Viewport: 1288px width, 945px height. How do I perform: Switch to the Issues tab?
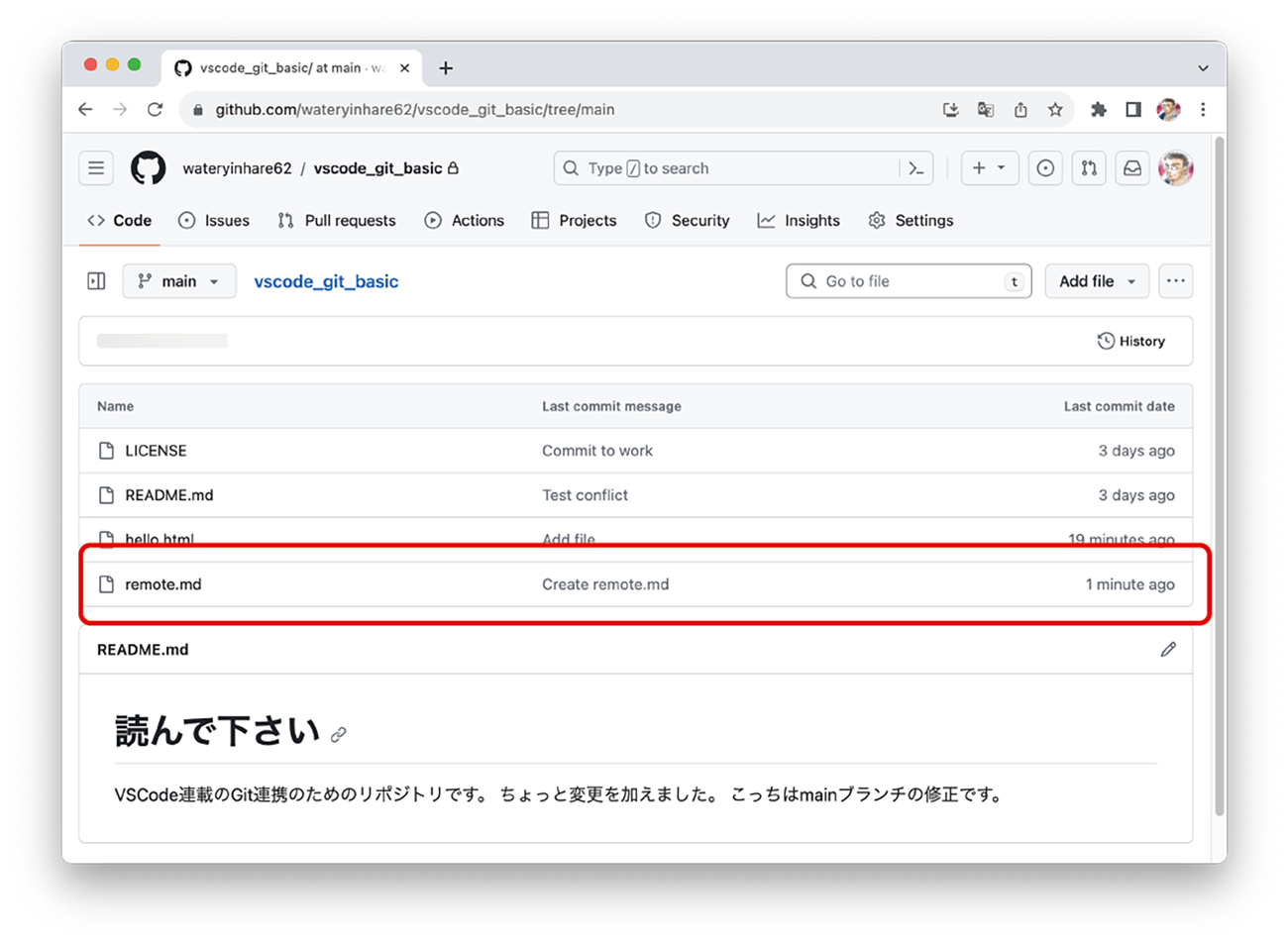click(x=214, y=221)
